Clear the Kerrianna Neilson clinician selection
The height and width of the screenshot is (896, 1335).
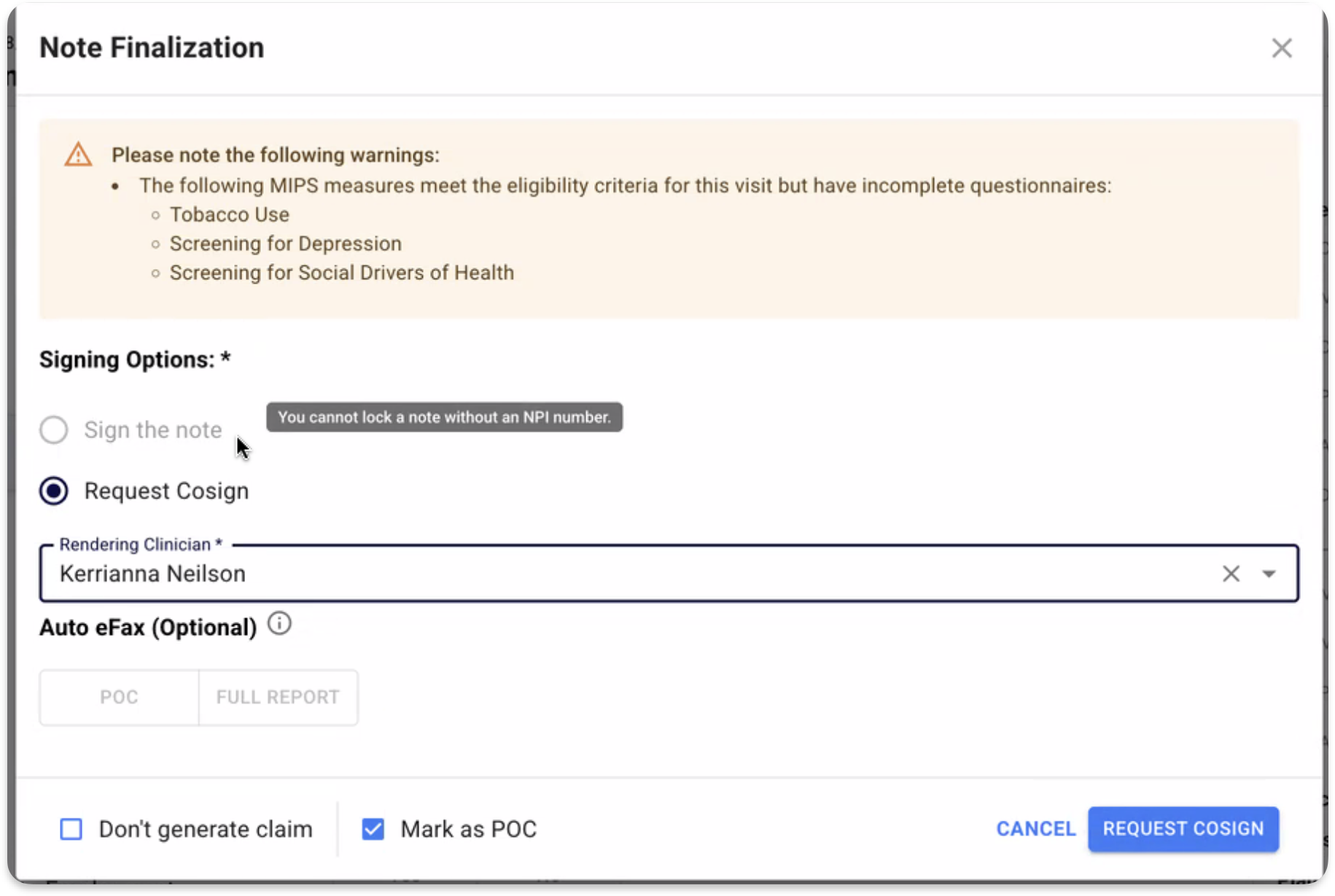1231,574
